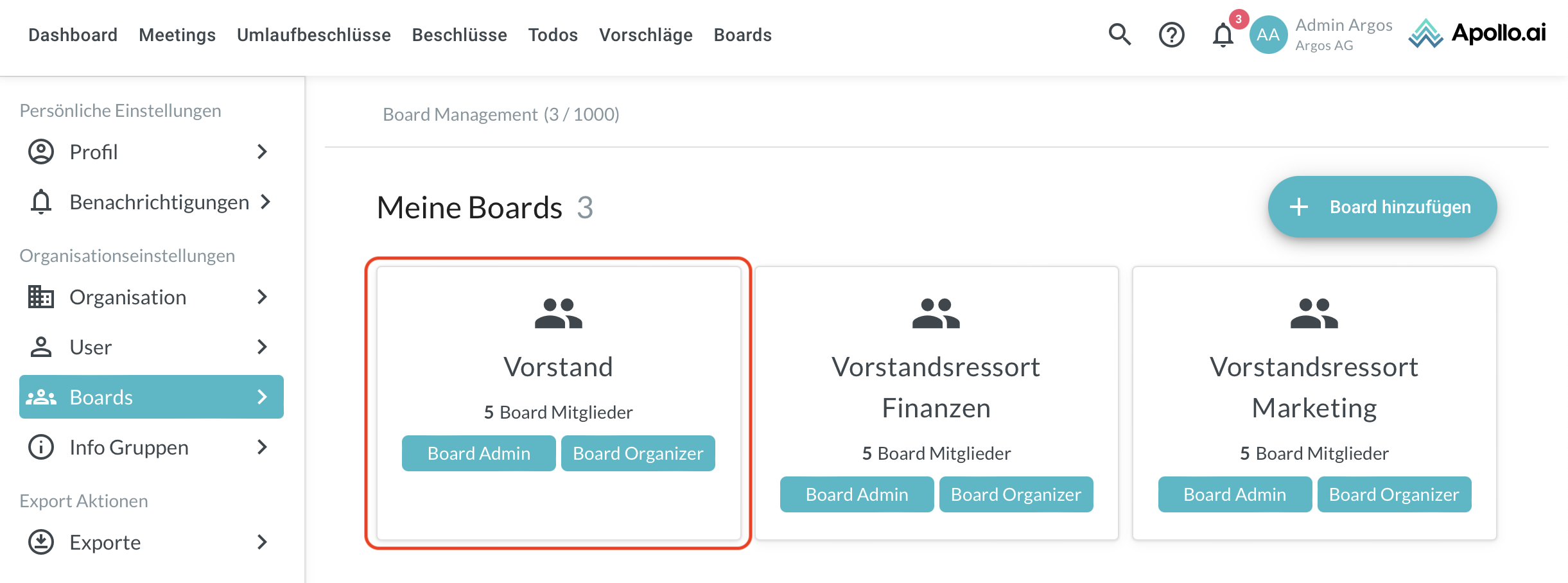Click the Vorstandsressort Finanzen people icon
Screen dimensions: 1568x583
pyautogui.click(x=936, y=313)
